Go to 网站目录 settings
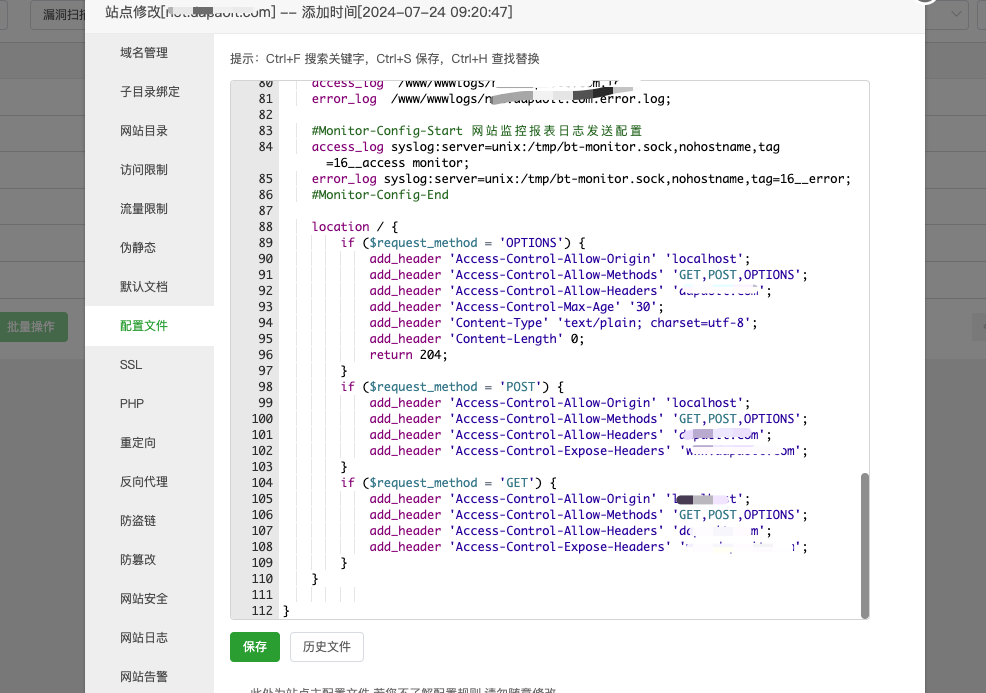Viewport: 986px width, 693px height. [144, 131]
